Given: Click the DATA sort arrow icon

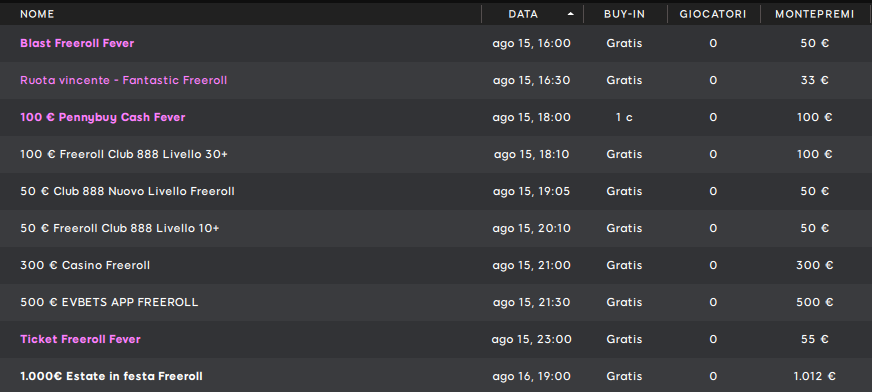Looking at the screenshot, I should (570, 14).
